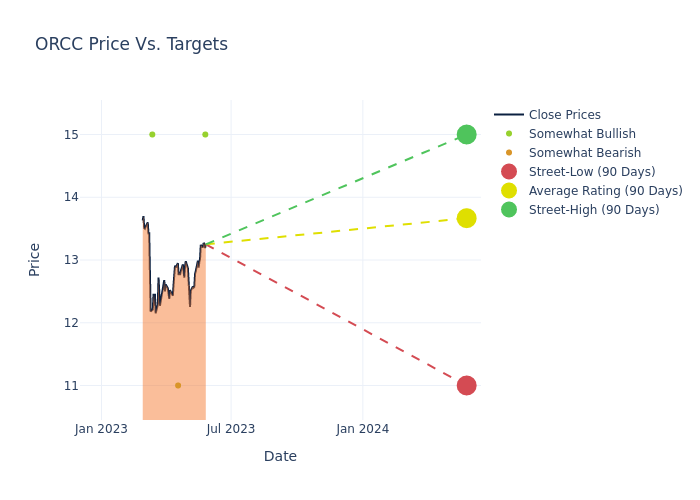
Task: Click the Jan 2023 x-axis label
Action: click(x=101, y=429)
